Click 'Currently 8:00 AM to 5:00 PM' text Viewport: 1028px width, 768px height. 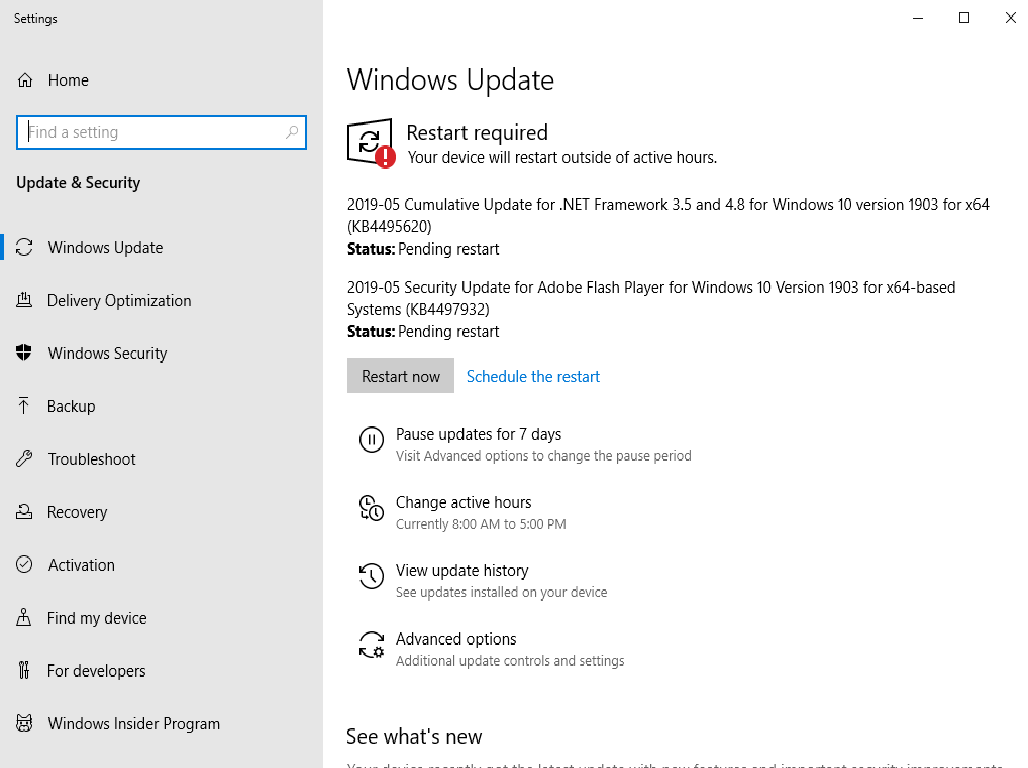click(x=481, y=524)
